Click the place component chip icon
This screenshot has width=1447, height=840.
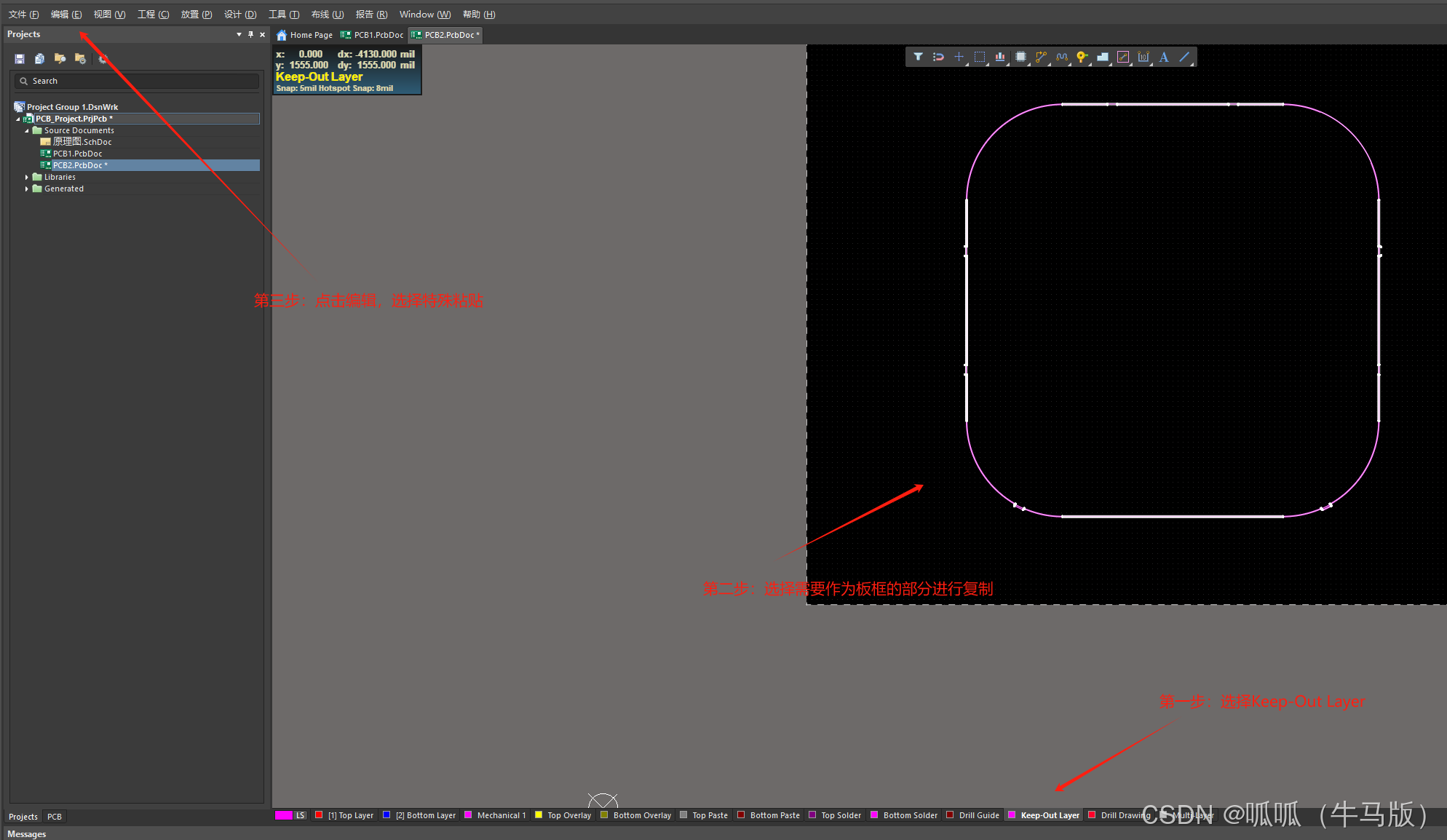pos(1020,57)
